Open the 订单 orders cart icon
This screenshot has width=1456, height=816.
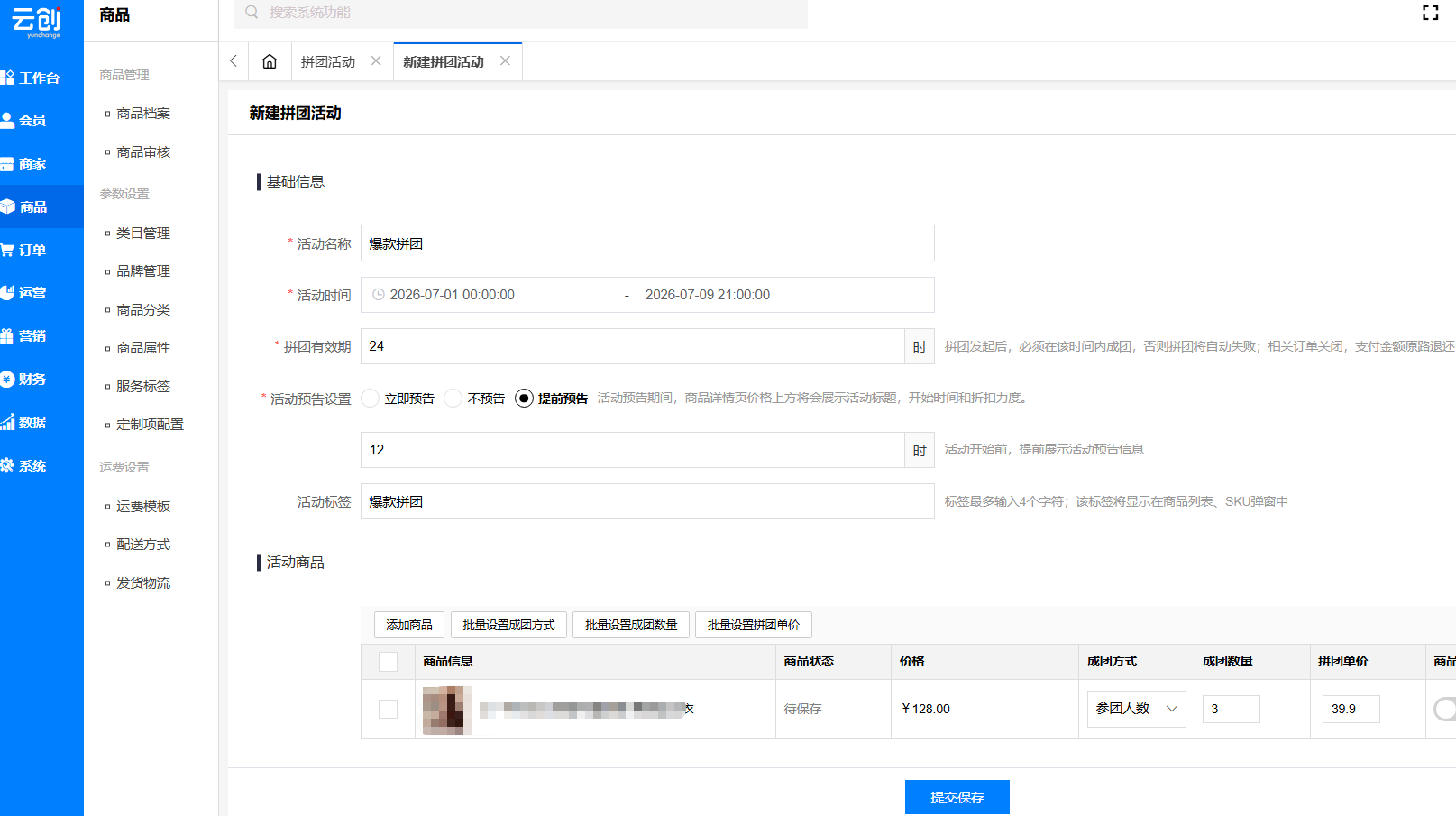tap(7, 250)
